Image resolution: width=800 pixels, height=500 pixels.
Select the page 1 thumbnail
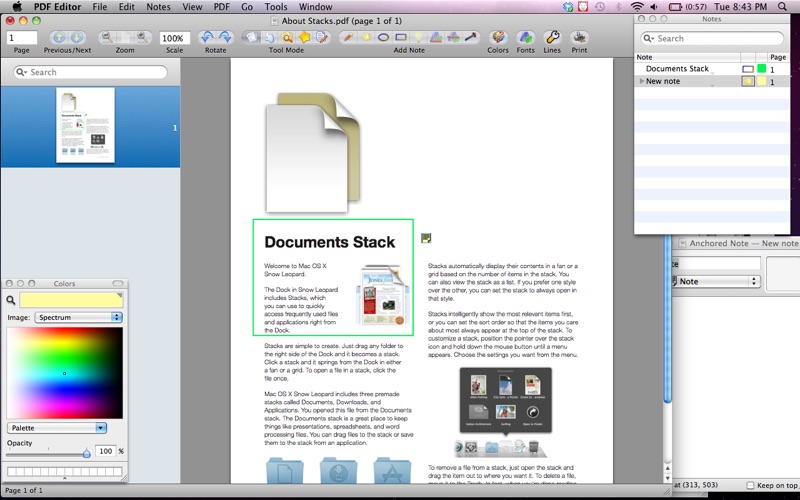tap(85, 126)
